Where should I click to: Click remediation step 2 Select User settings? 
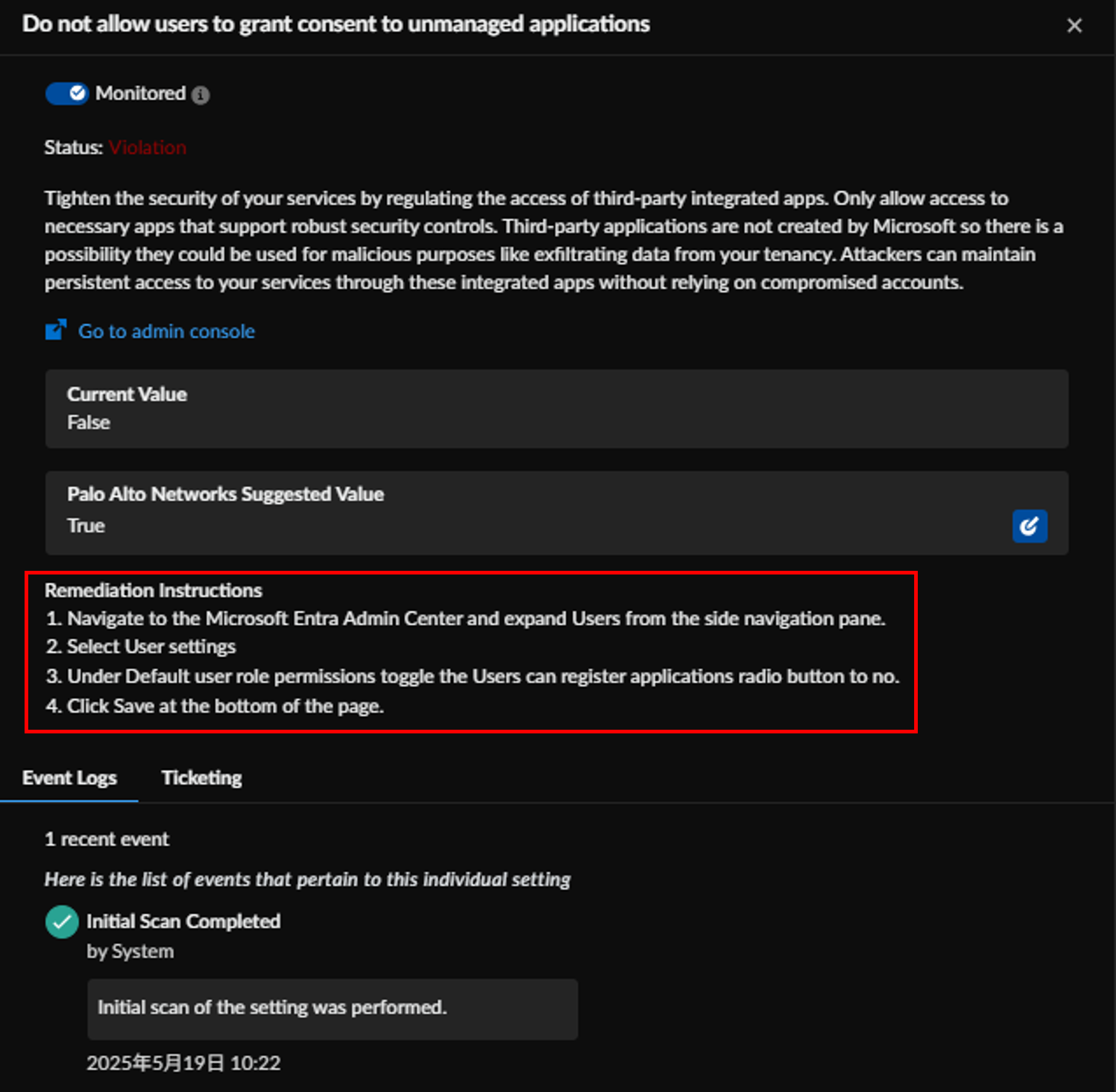[141, 647]
